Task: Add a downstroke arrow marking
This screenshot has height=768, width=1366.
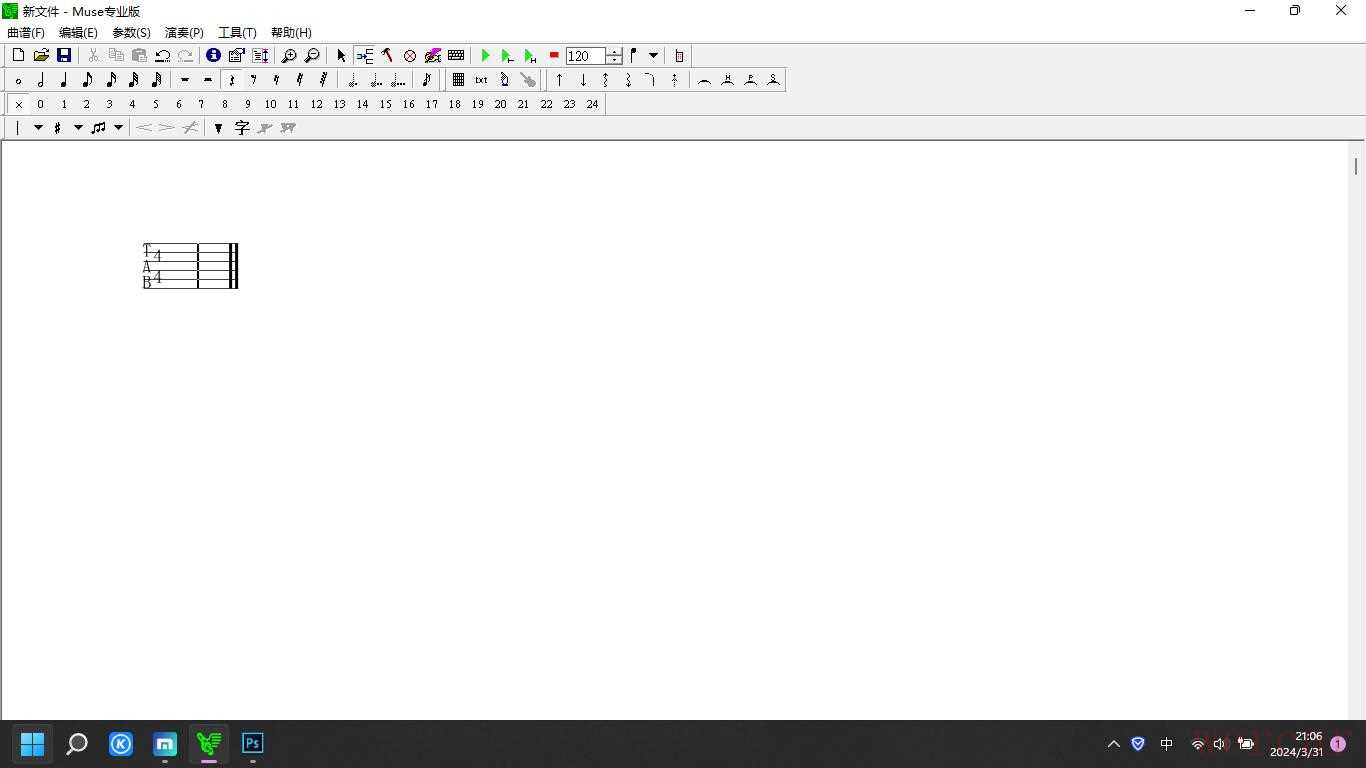Action: [x=583, y=80]
